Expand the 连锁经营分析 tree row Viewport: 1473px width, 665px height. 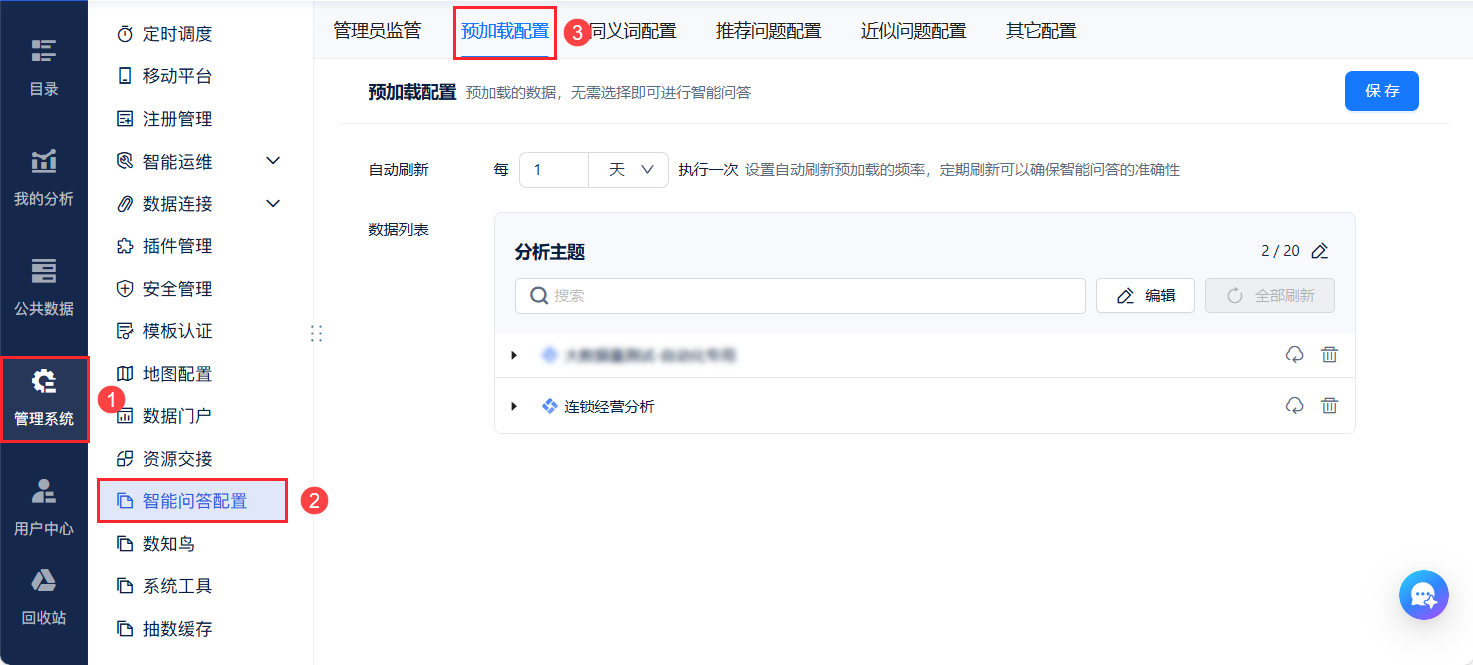514,406
